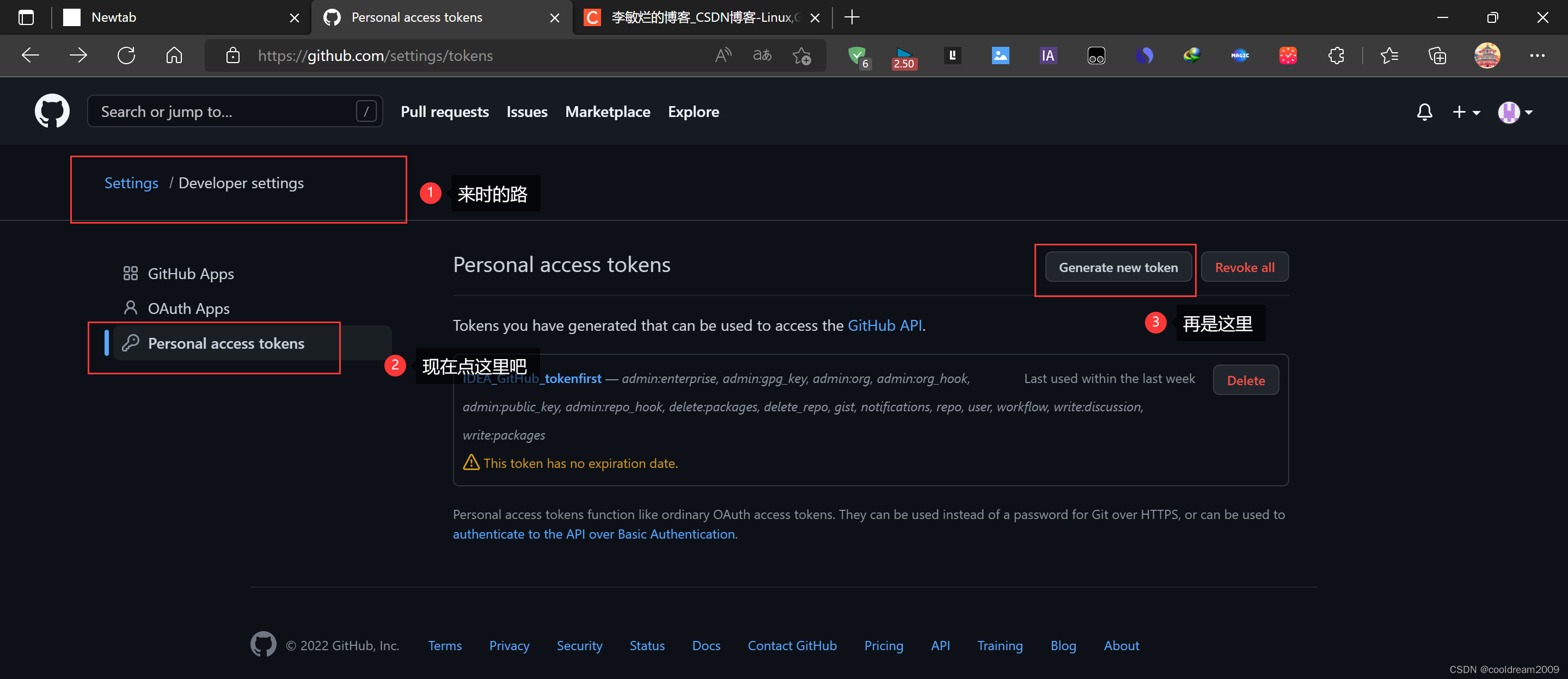
Task: Click the user avatar profile icon
Action: pos(1509,111)
